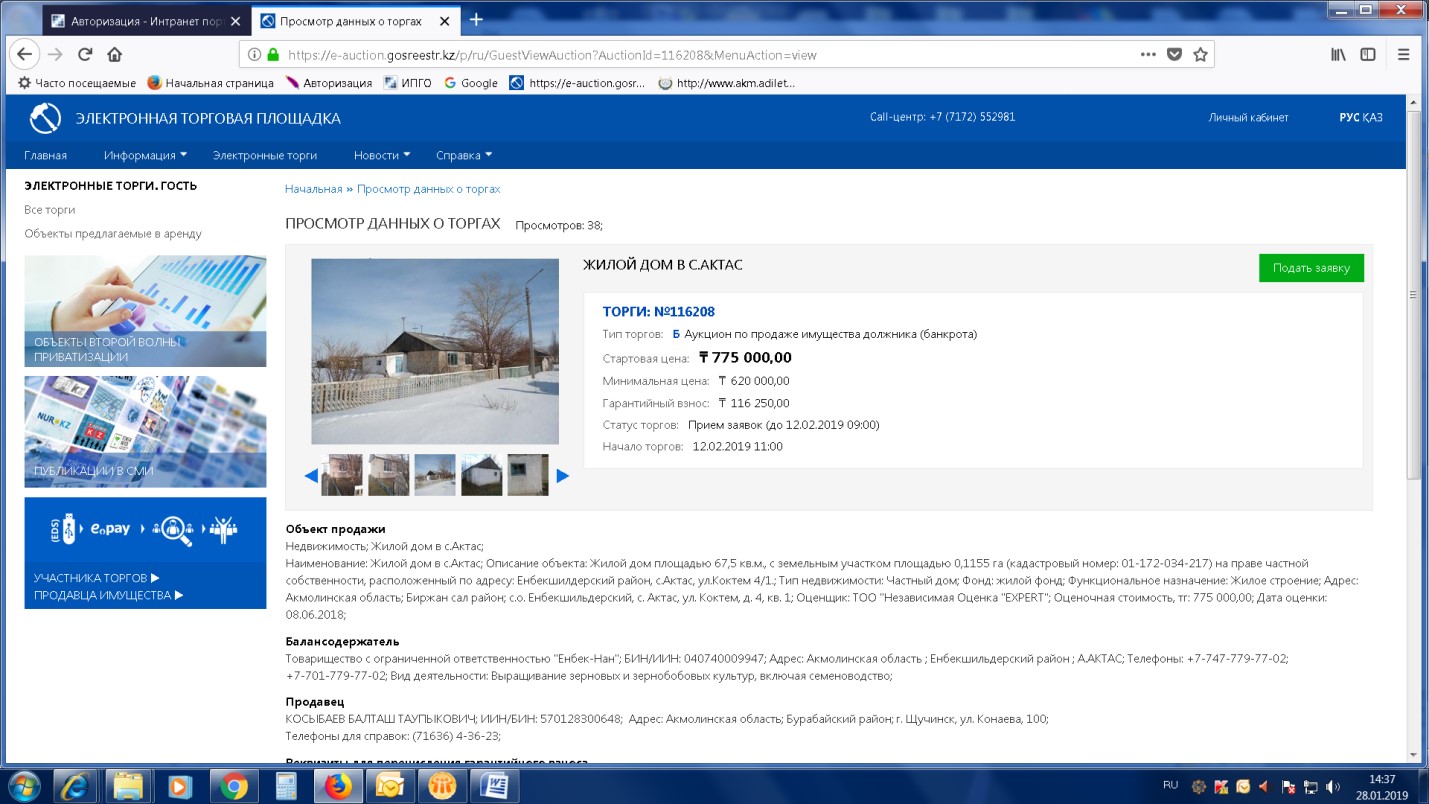Click the Pocket save icon in the address bar

(1175, 55)
